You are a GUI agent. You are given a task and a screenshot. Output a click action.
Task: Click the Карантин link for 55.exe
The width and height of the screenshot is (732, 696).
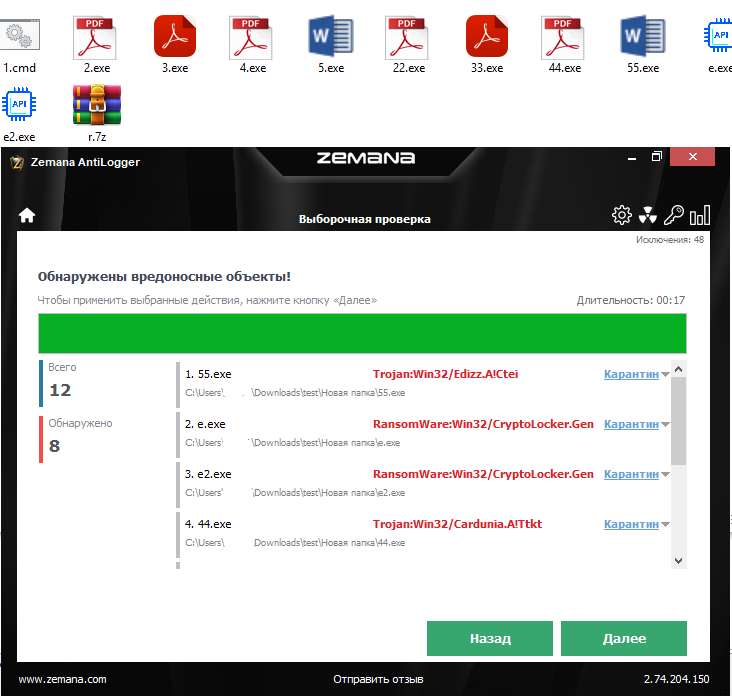tap(631, 374)
